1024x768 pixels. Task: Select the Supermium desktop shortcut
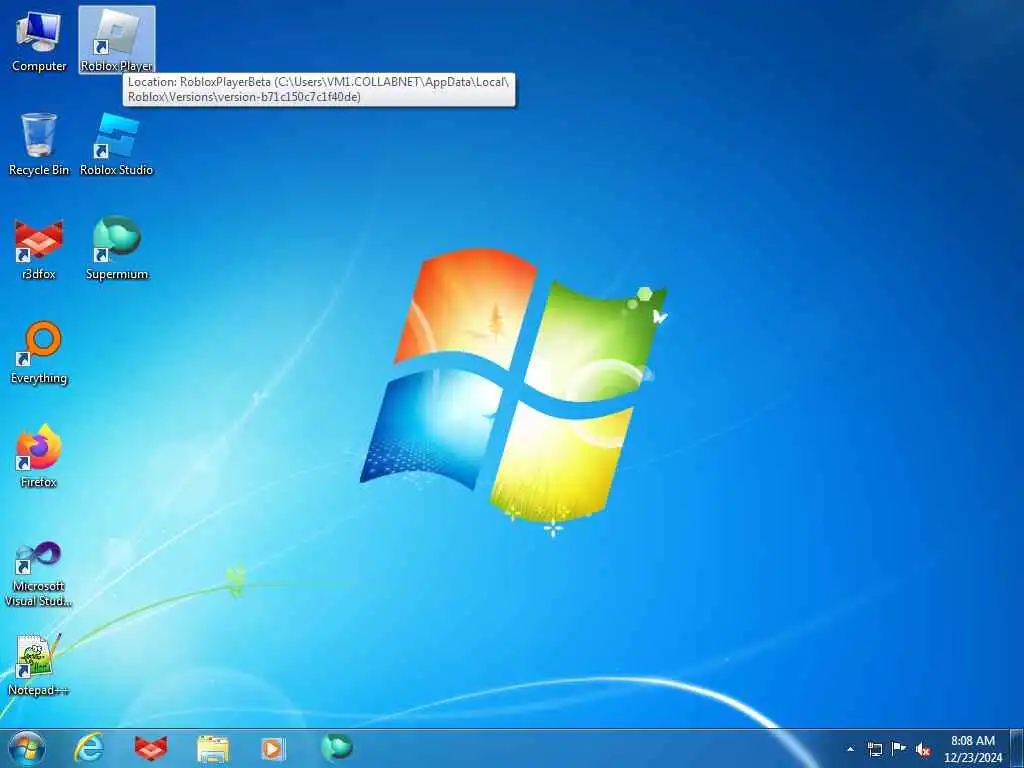[117, 249]
